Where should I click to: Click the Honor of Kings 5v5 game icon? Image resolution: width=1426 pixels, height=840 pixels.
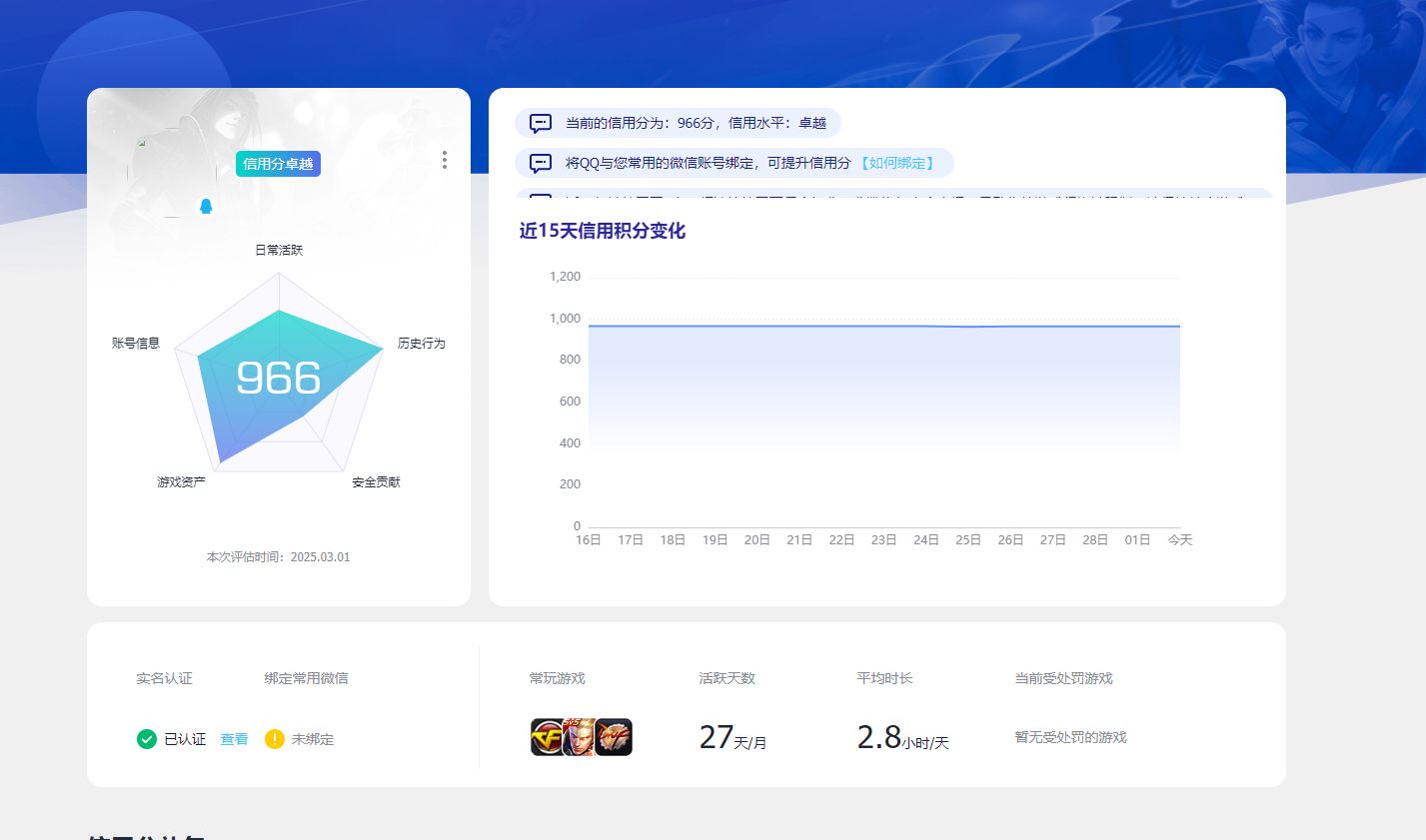(x=580, y=737)
